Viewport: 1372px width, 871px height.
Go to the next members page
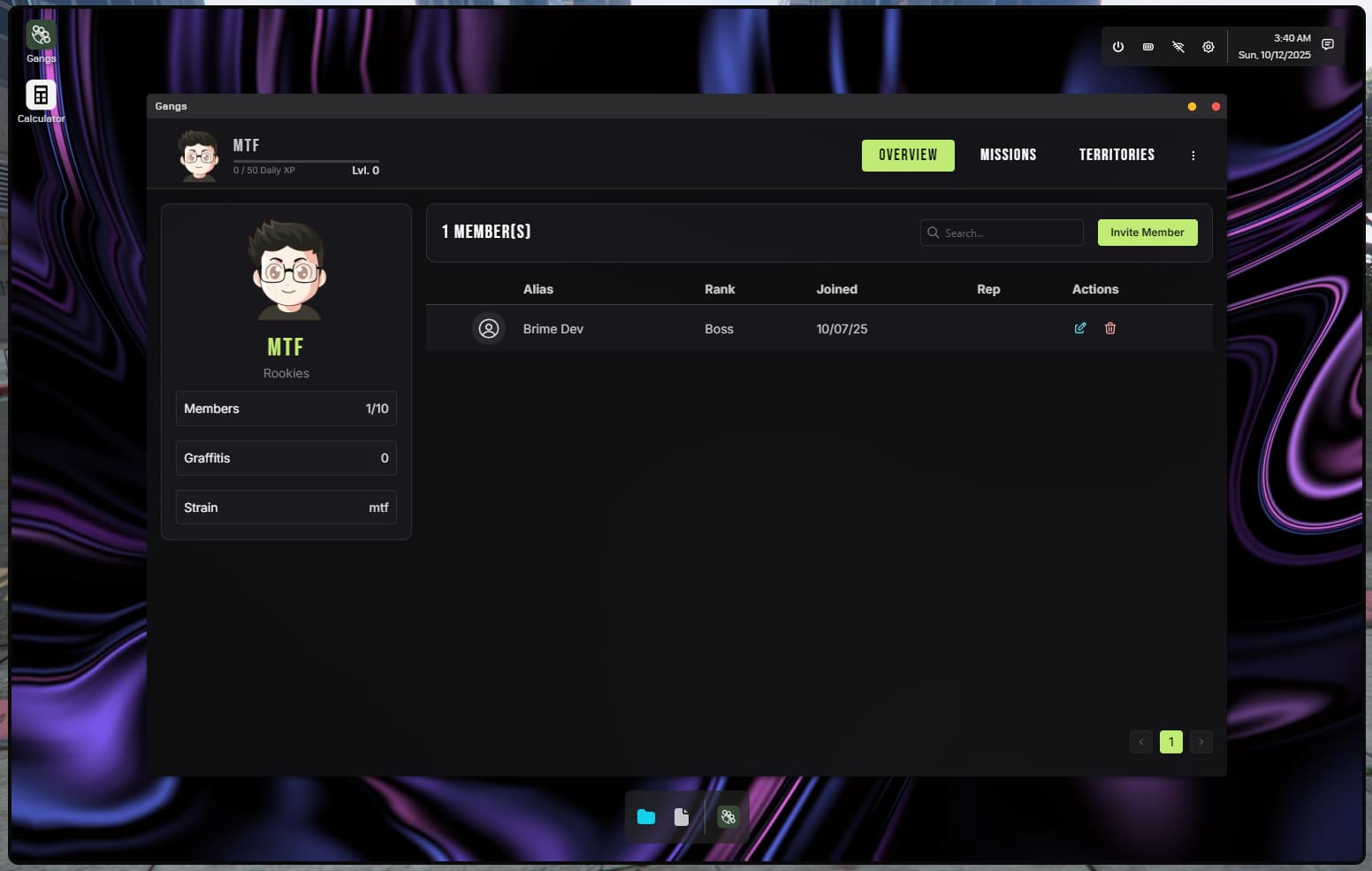click(1201, 742)
